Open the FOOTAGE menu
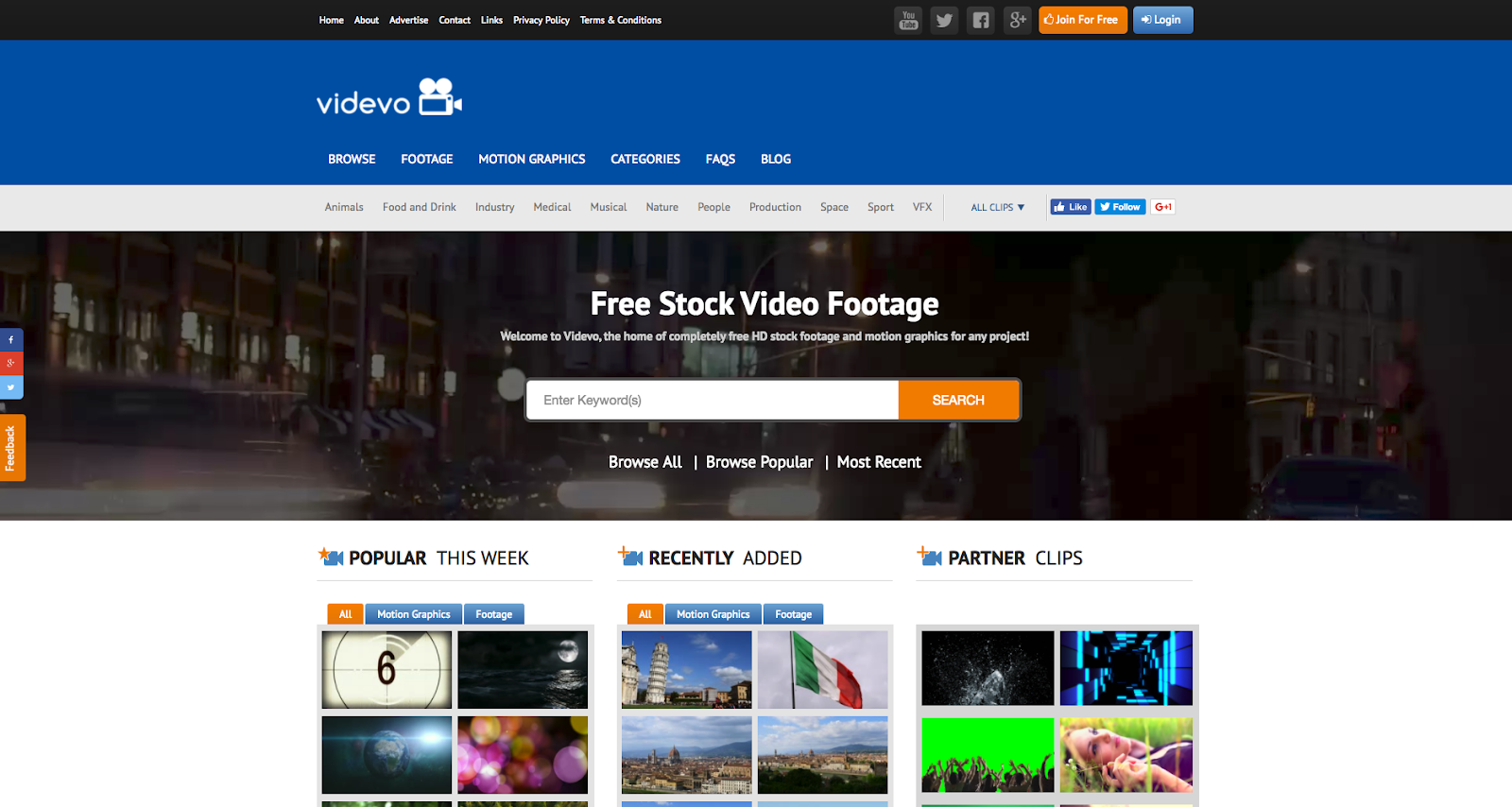 (x=427, y=159)
